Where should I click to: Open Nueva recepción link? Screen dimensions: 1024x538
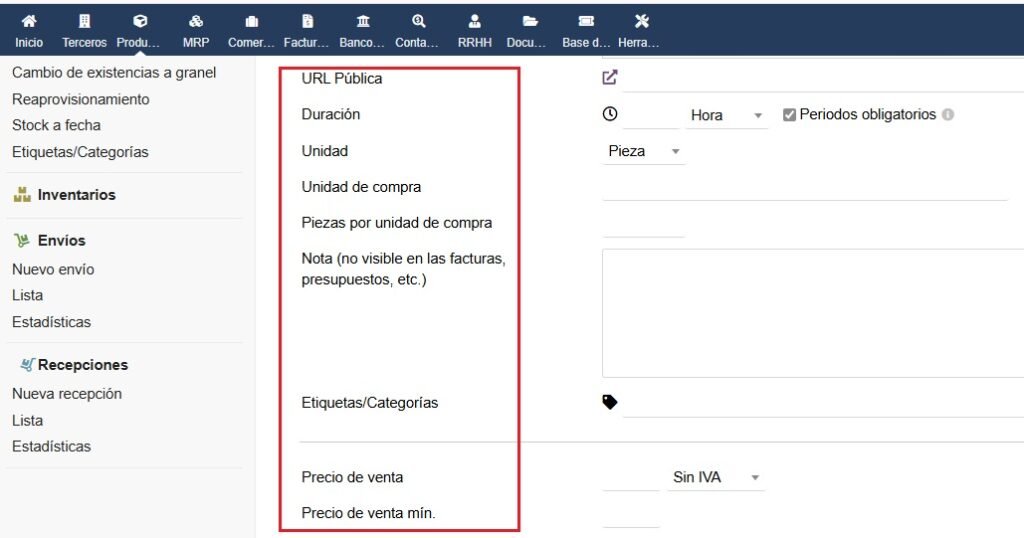click(x=67, y=394)
